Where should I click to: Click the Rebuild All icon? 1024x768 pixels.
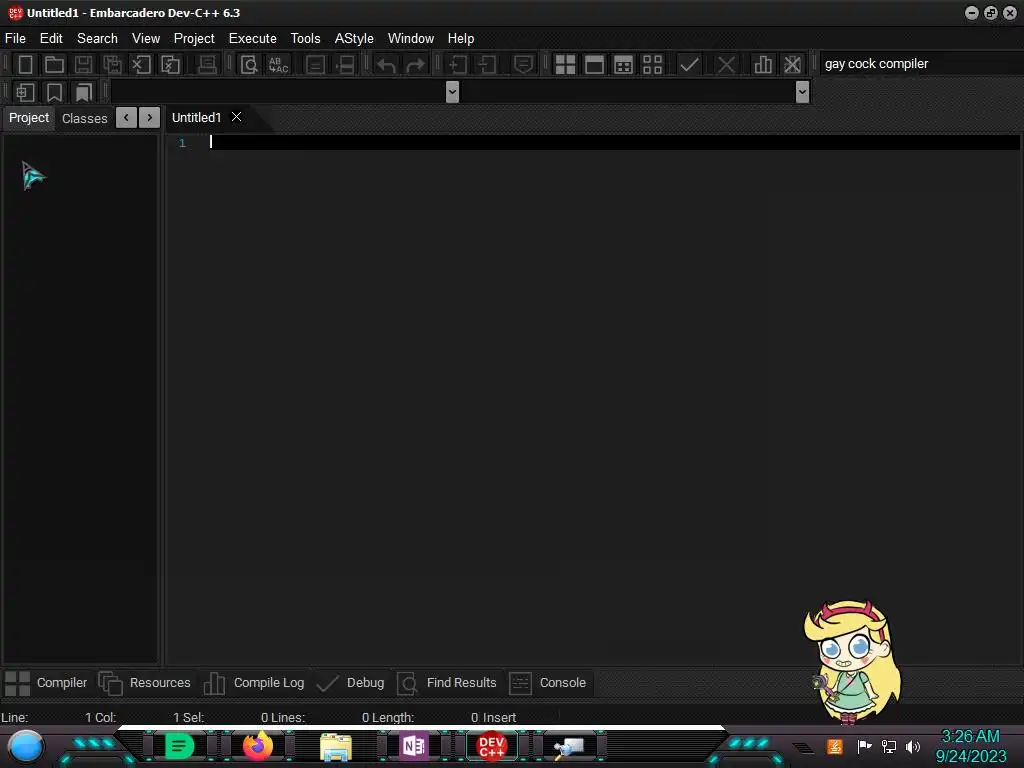(652, 65)
